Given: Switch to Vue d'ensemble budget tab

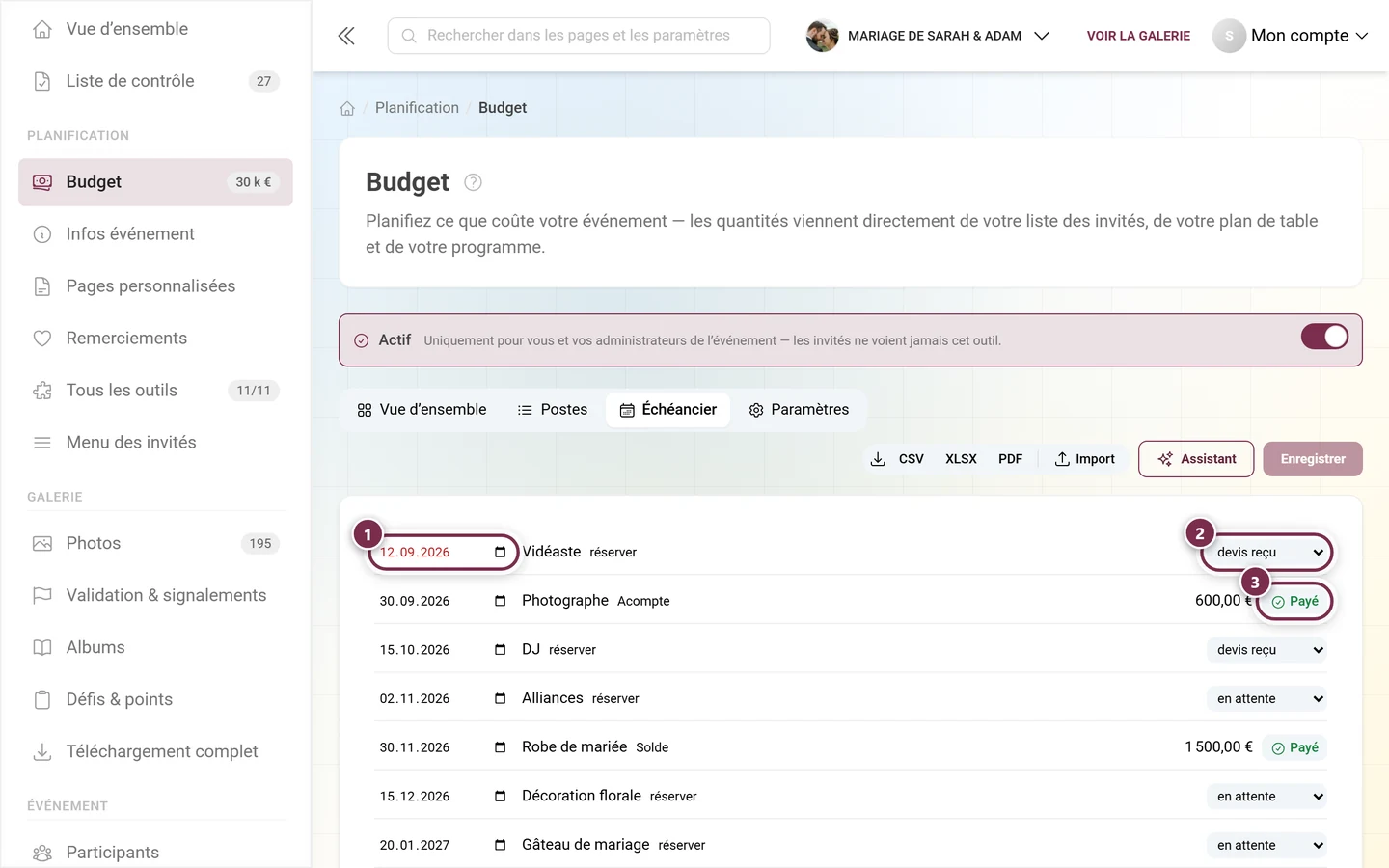Looking at the screenshot, I should tap(422, 410).
